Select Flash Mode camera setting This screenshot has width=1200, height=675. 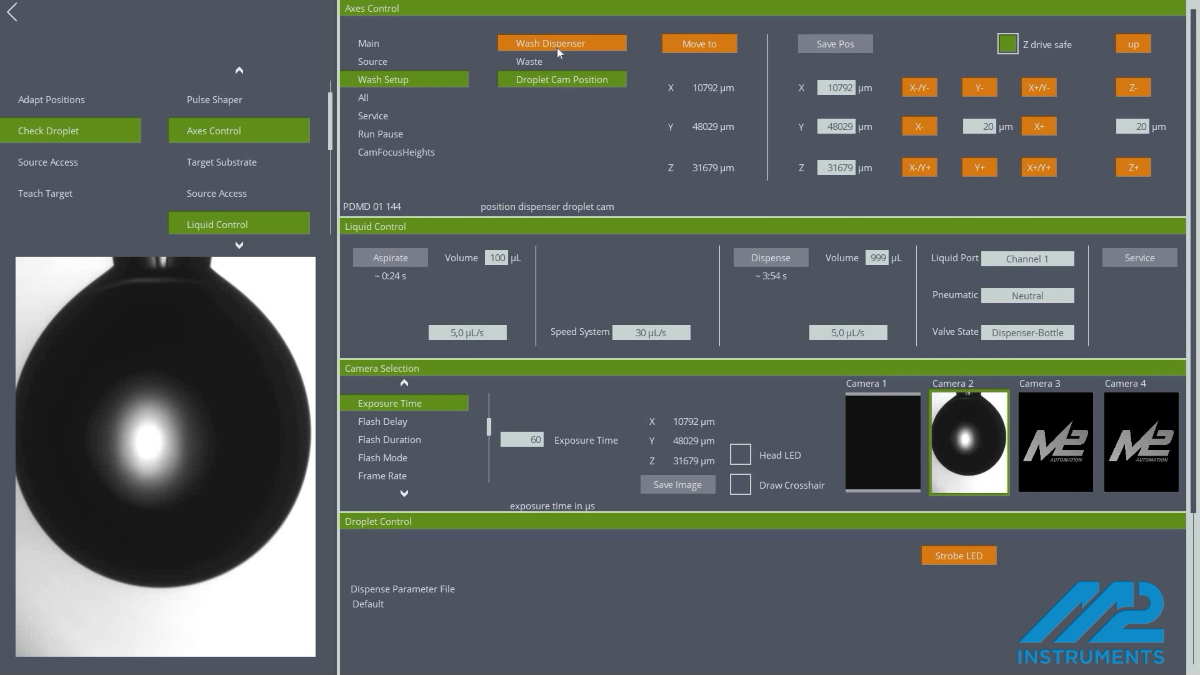(382, 458)
